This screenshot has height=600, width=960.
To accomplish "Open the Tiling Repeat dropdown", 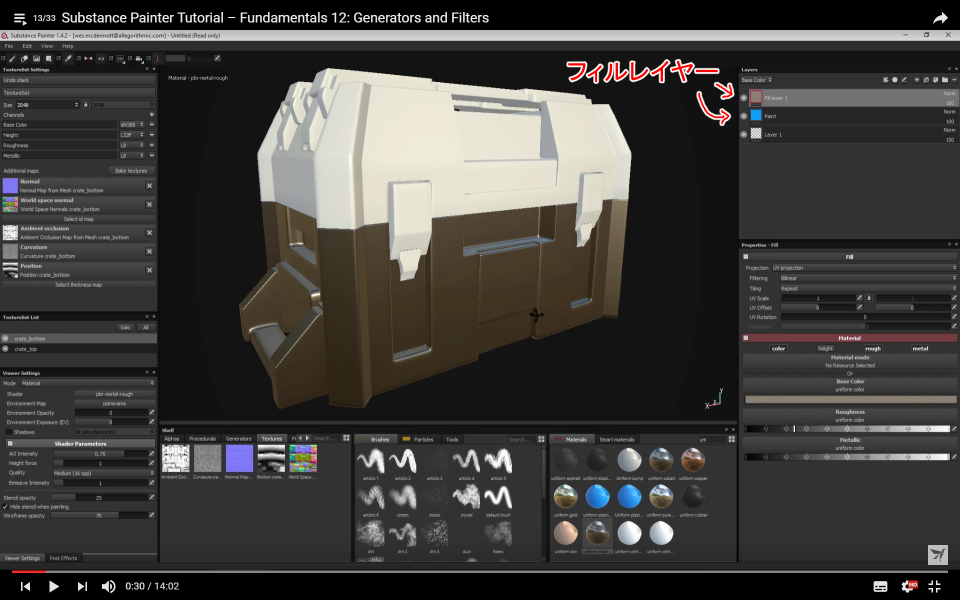I will click(868, 288).
